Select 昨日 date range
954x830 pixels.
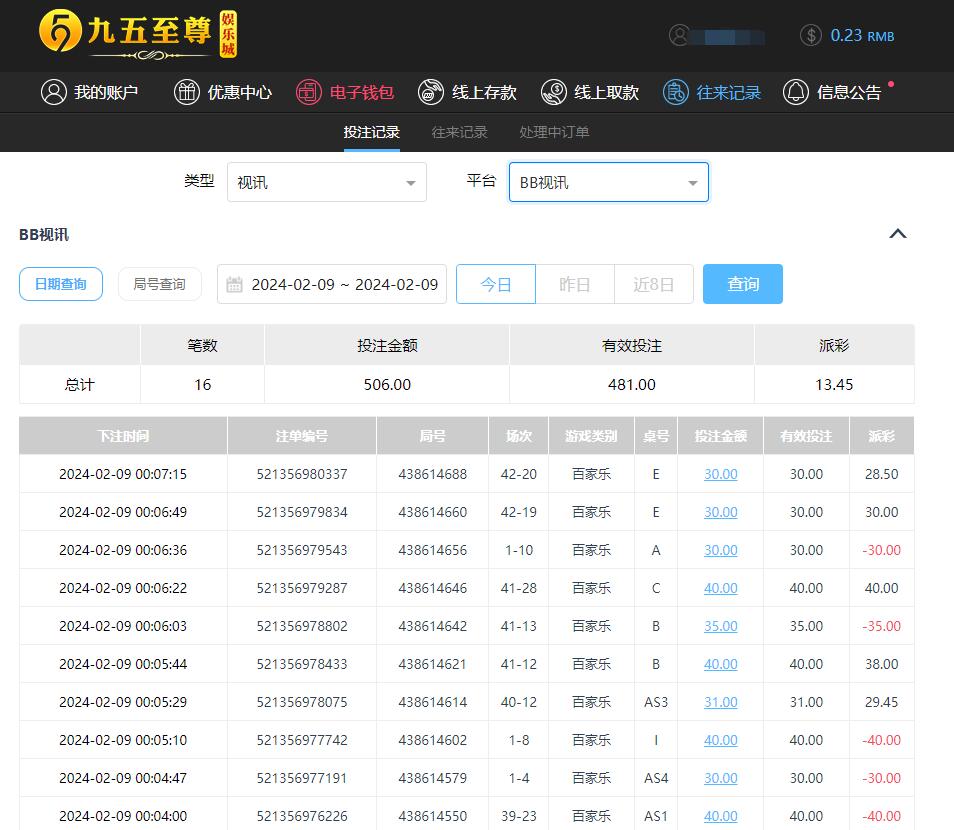tap(575, 284)
